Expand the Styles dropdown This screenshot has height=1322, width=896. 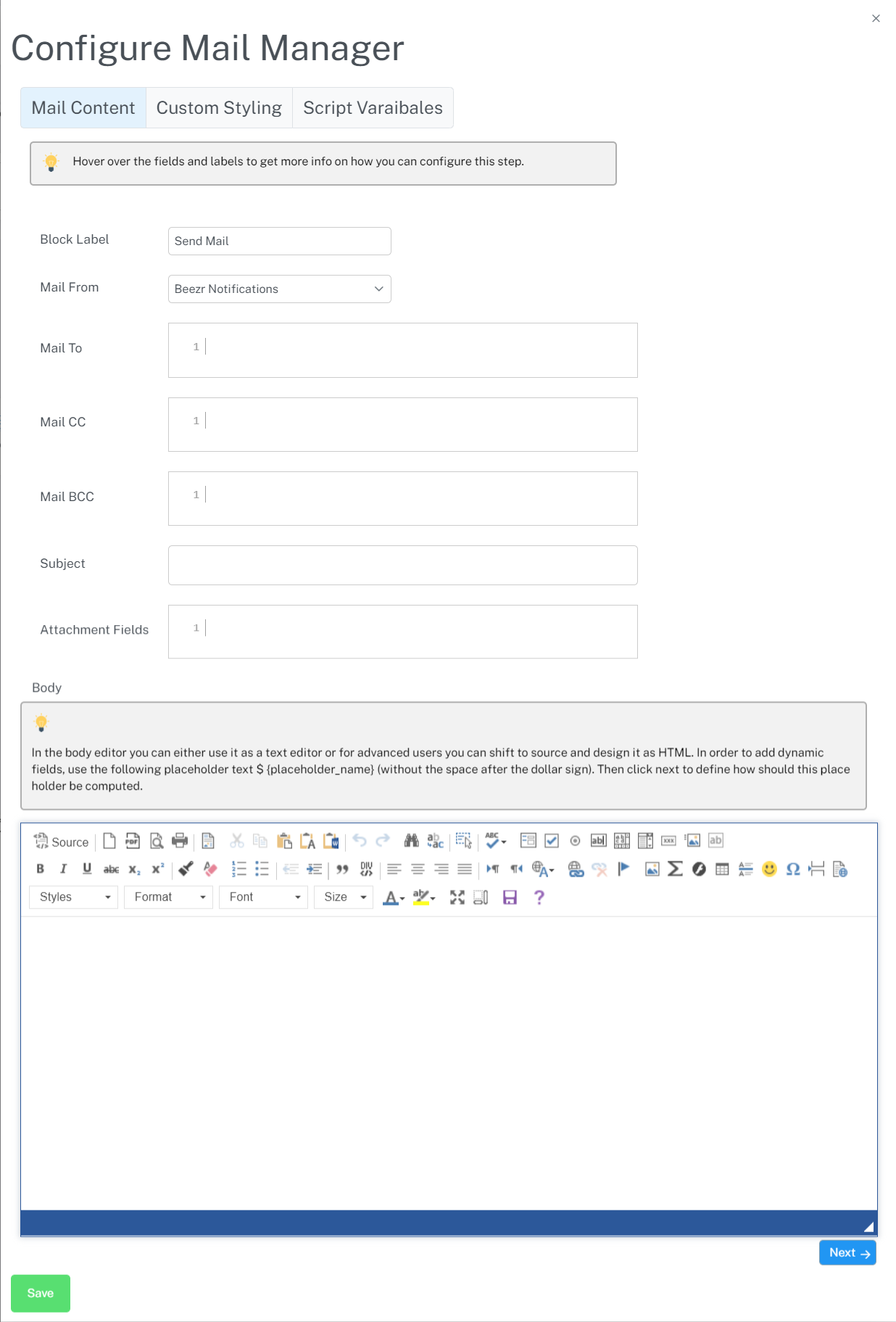[x=74, y=898]
